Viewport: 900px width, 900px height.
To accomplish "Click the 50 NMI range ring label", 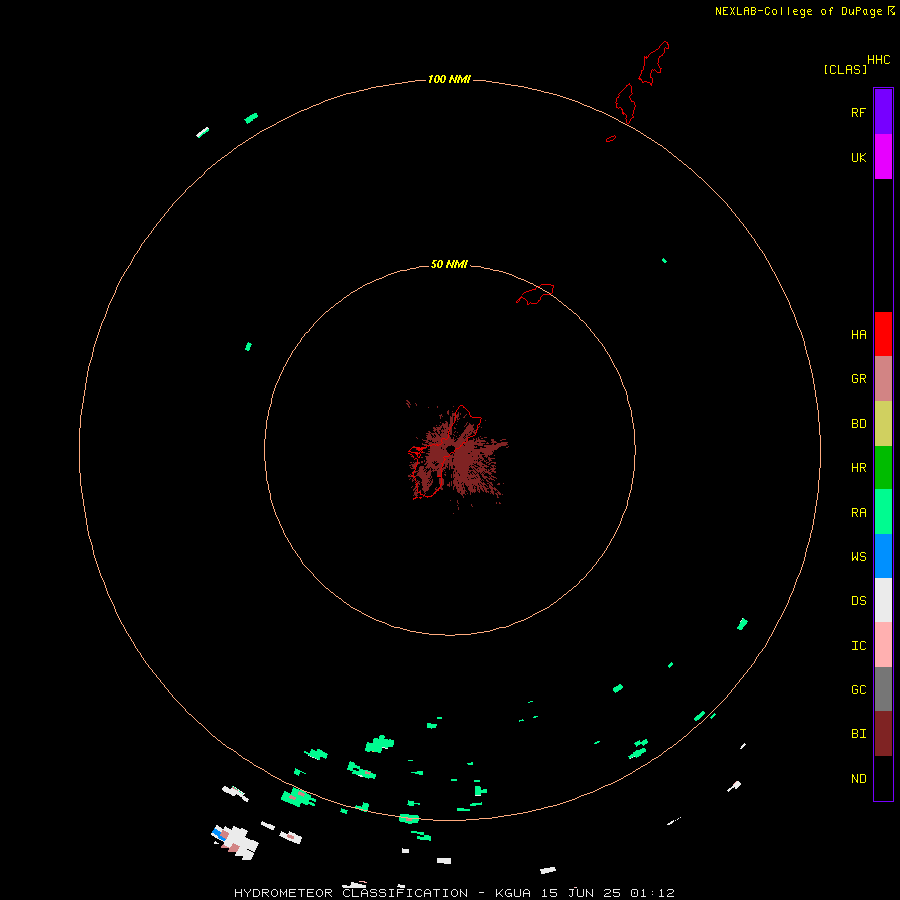I will [x=449, y=264].
